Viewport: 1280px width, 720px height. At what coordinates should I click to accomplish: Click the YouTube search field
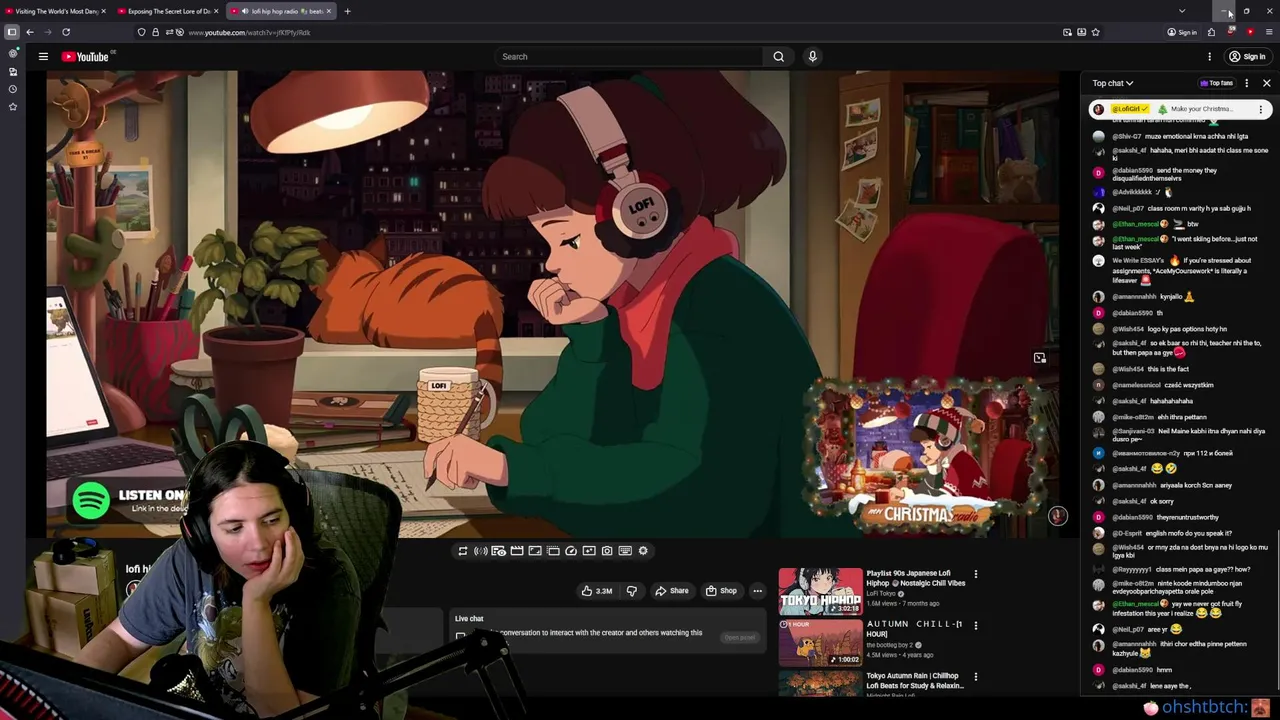(630, 57)
